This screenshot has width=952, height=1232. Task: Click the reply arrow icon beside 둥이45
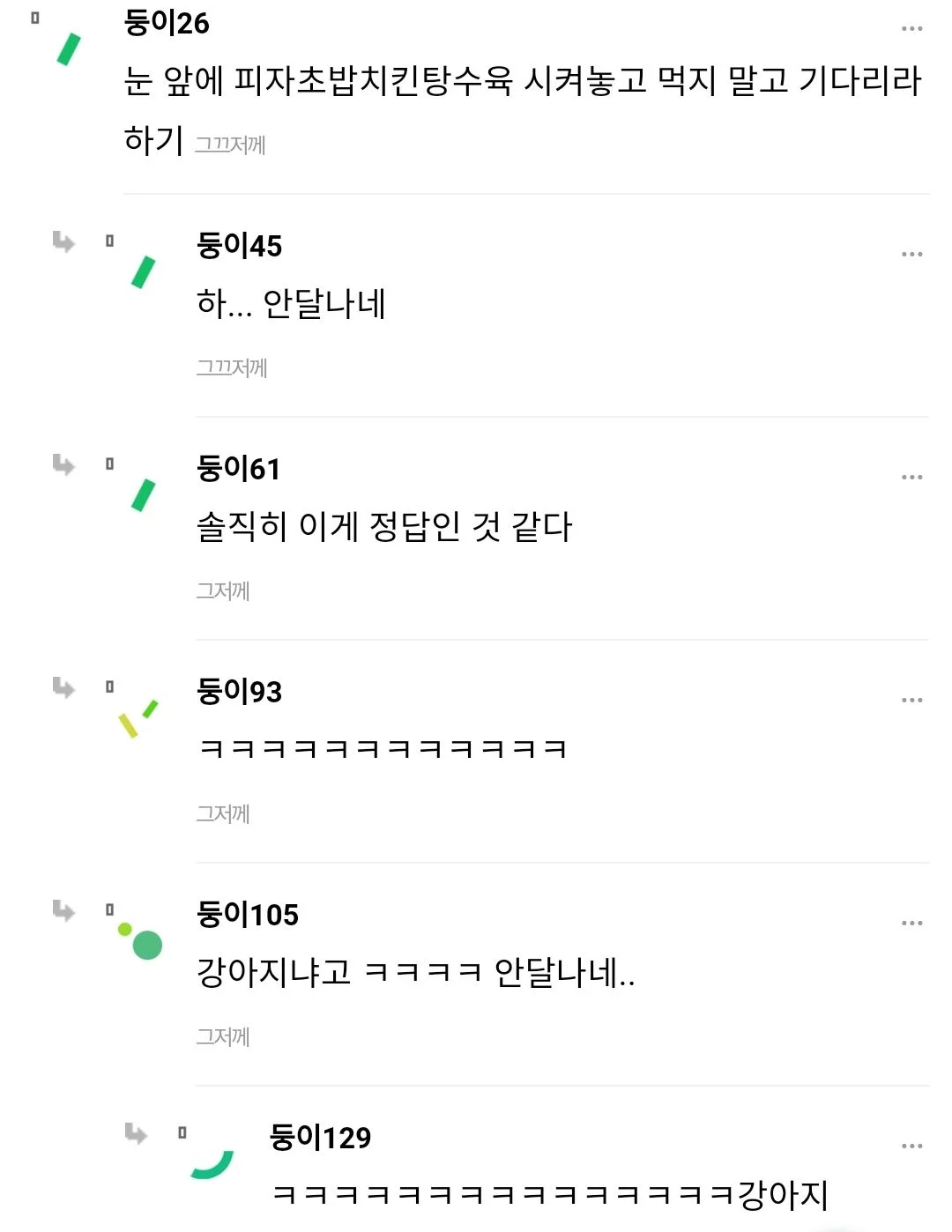click(63, 241)
